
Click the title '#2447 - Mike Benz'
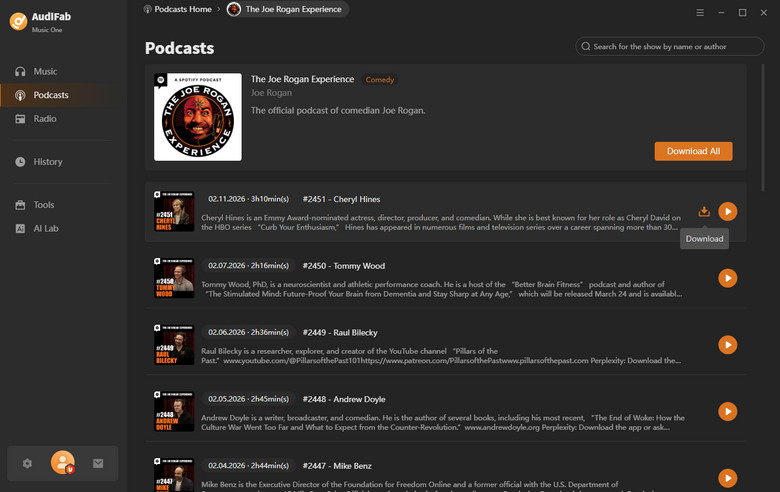pos(337,466)
